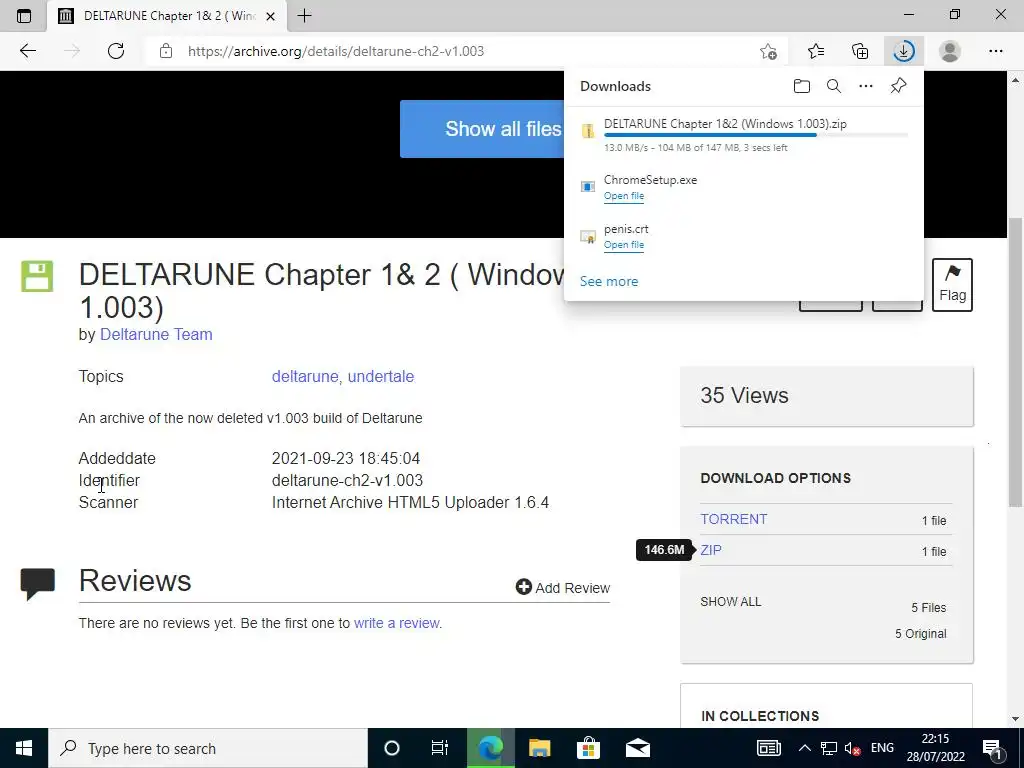Image resolution: width=1024 pixels, height=768 pixels.
Task: Open the Windows Start menu
Action: pyautogui.click(x=24, y=748)
